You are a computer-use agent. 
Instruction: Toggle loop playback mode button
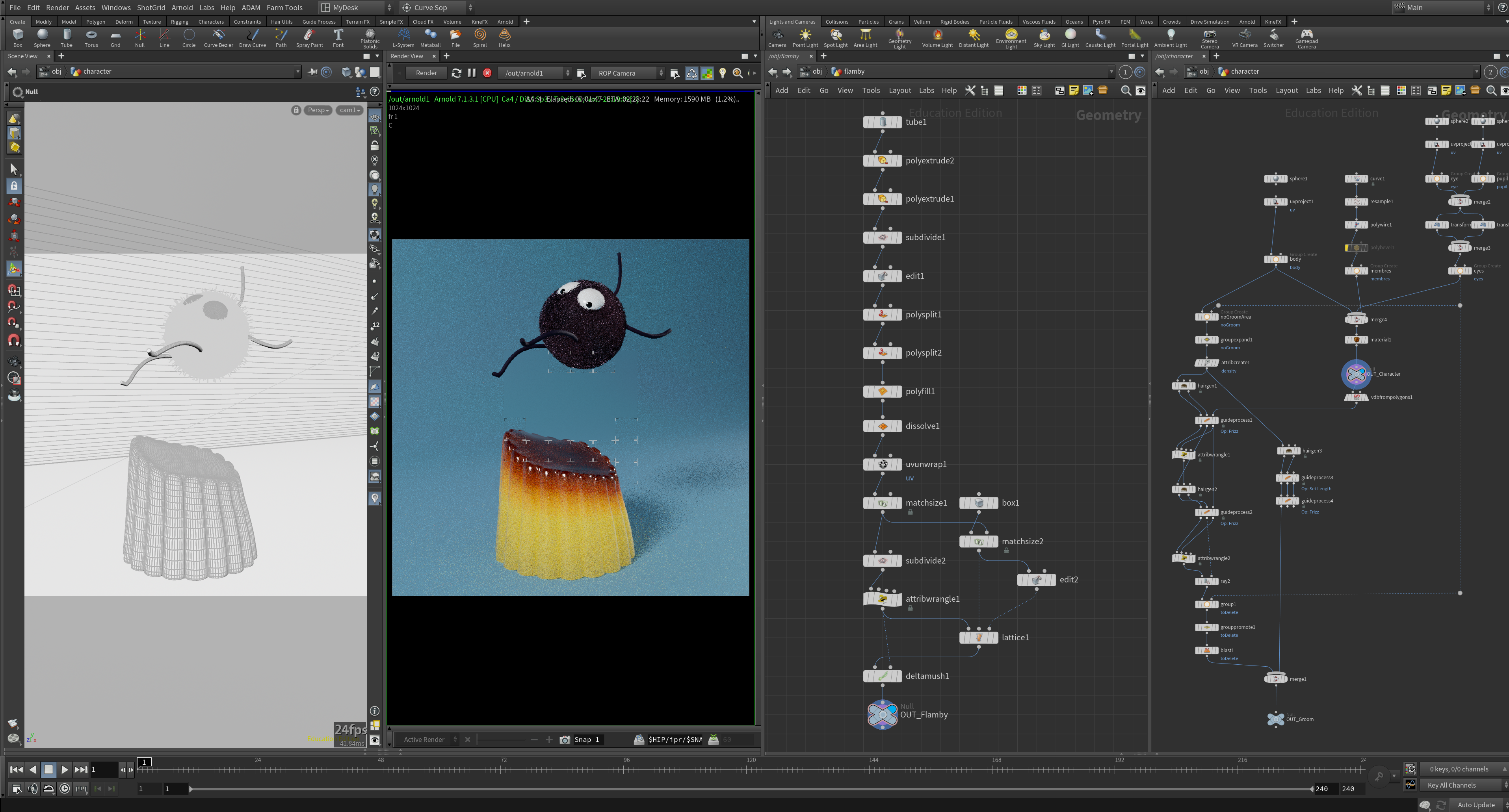pos(48,789)
